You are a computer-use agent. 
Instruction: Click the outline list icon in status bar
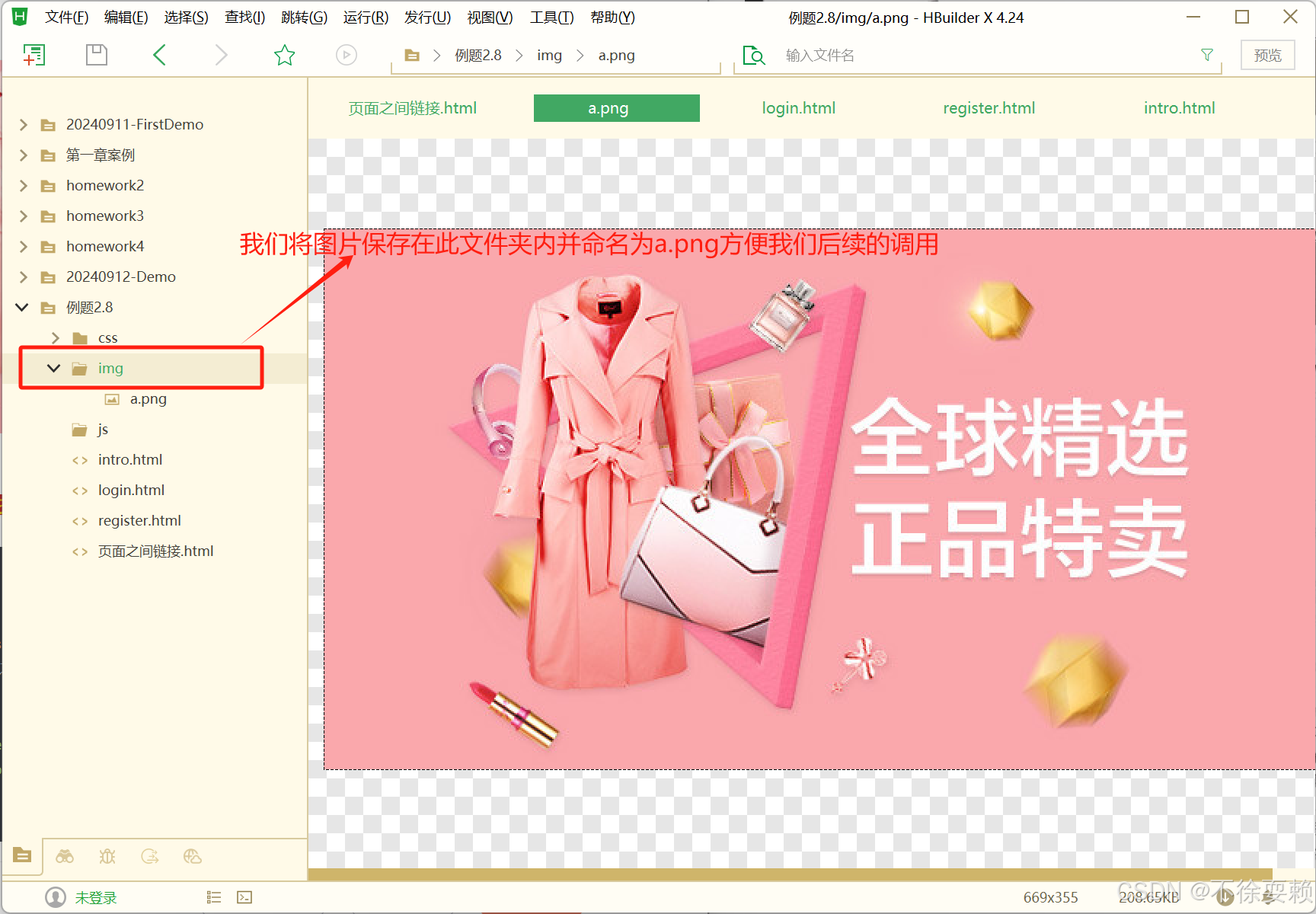click(214, 897)
